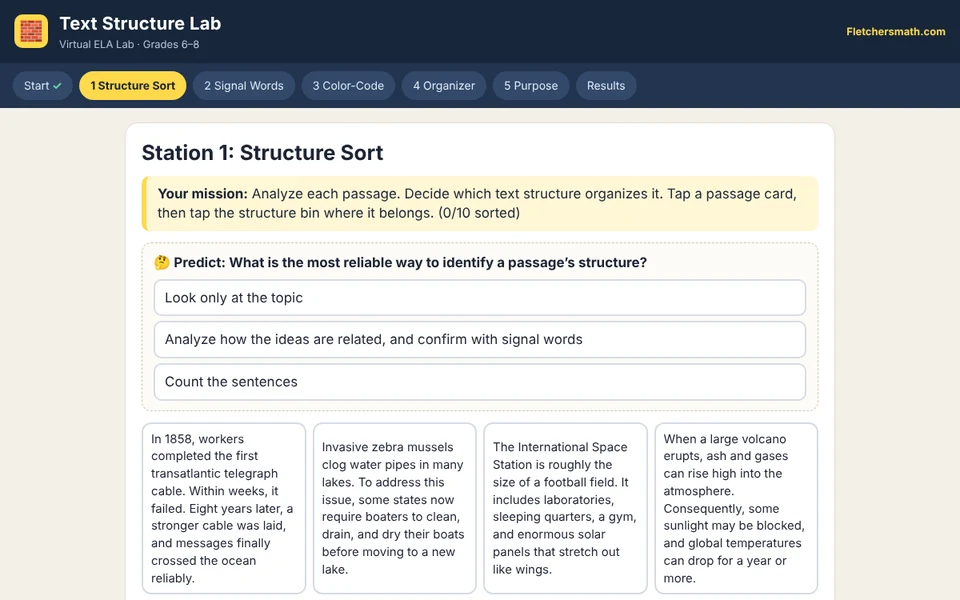Switch to the 1 Structure Sort tab

(x=133, y=86)
